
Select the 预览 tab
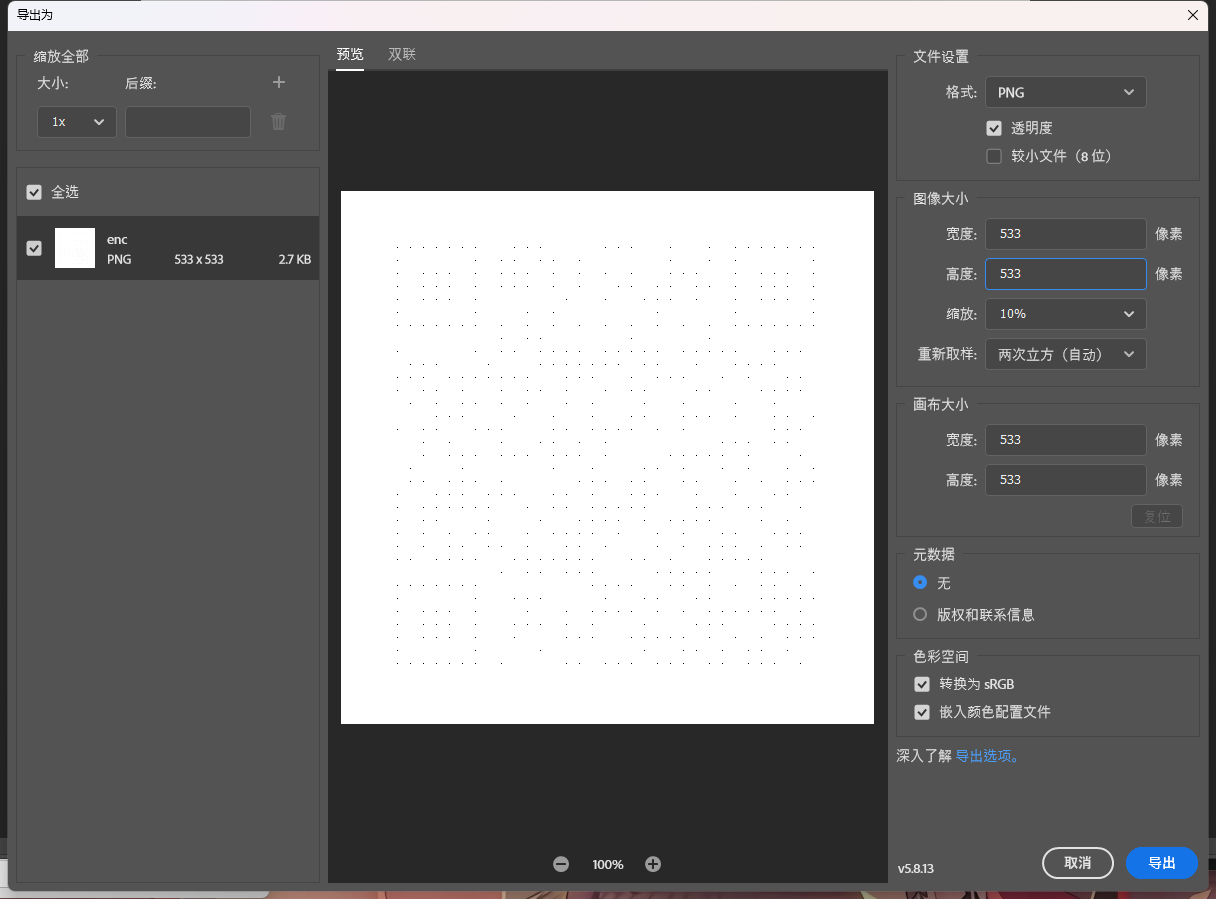(350, 55)
